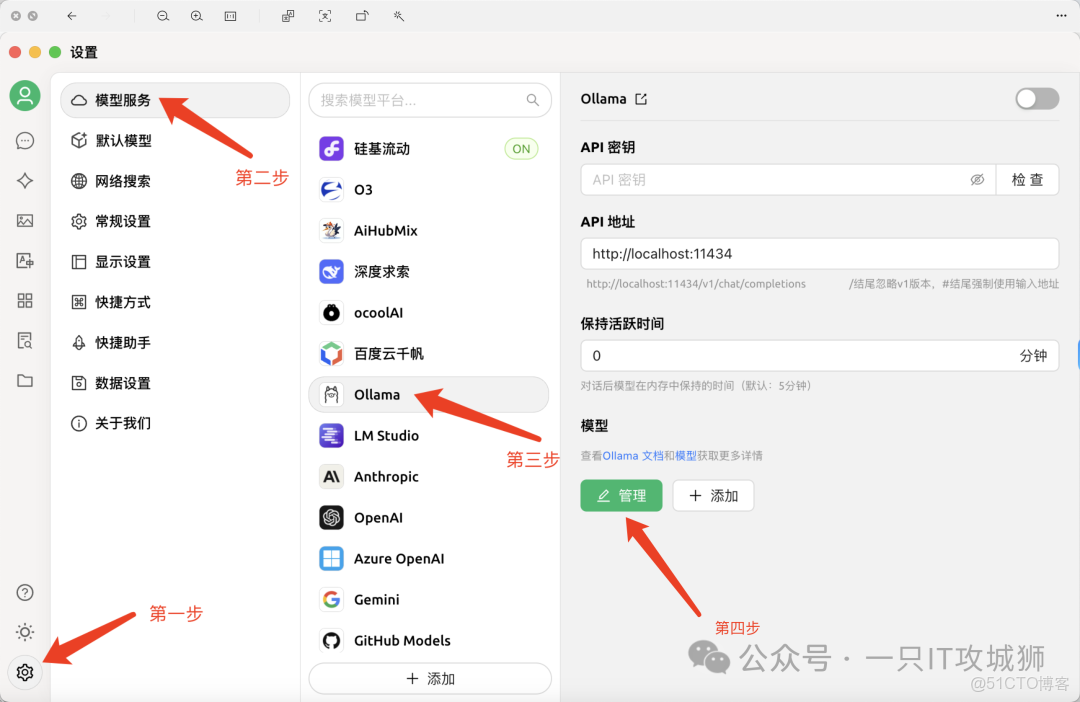
Task: Click the zoom-in icon in top toolbar
Action: 196,16
